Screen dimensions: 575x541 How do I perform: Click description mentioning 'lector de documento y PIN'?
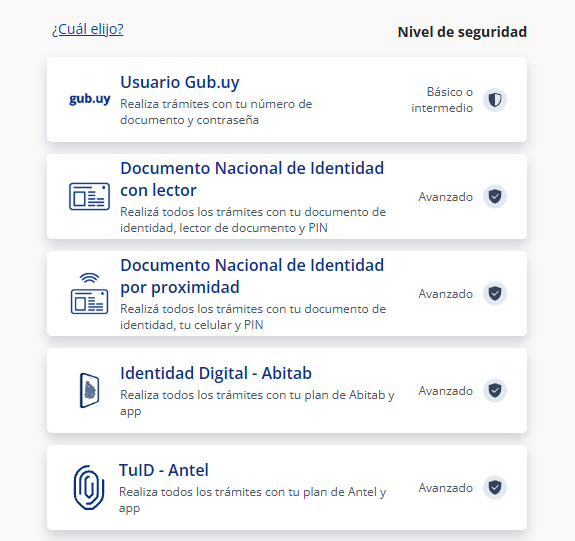[x=253, y=220]
